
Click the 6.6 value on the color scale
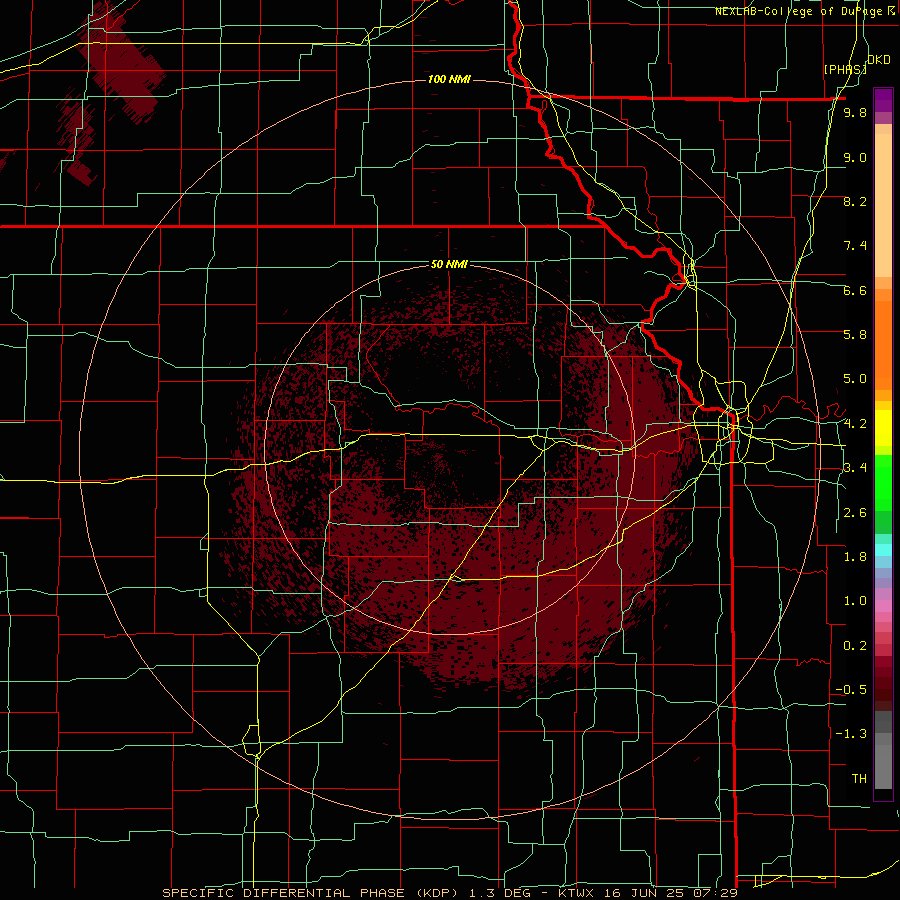[x=855, y=290]
